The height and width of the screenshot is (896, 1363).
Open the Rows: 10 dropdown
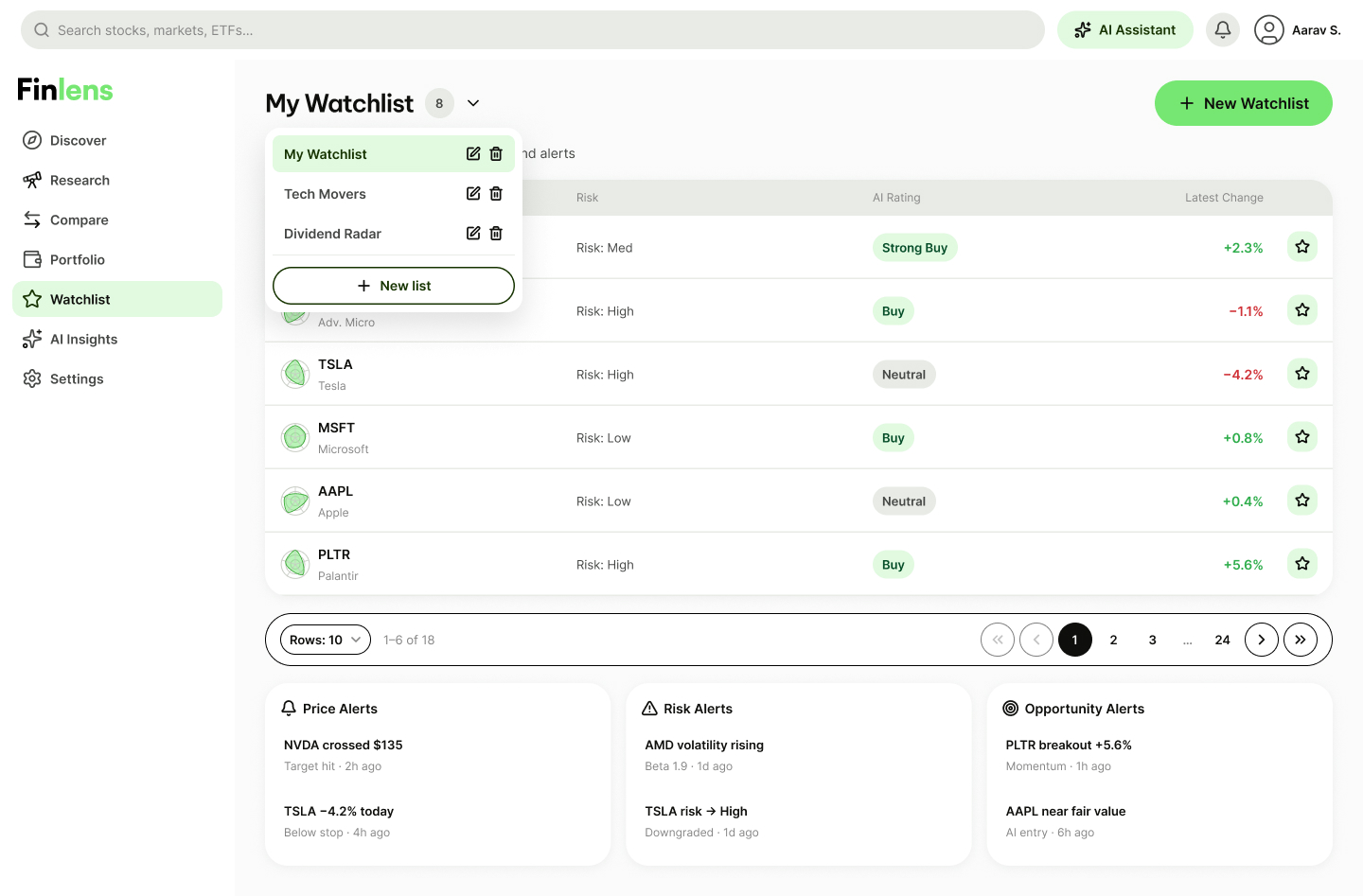coord(326,641)
